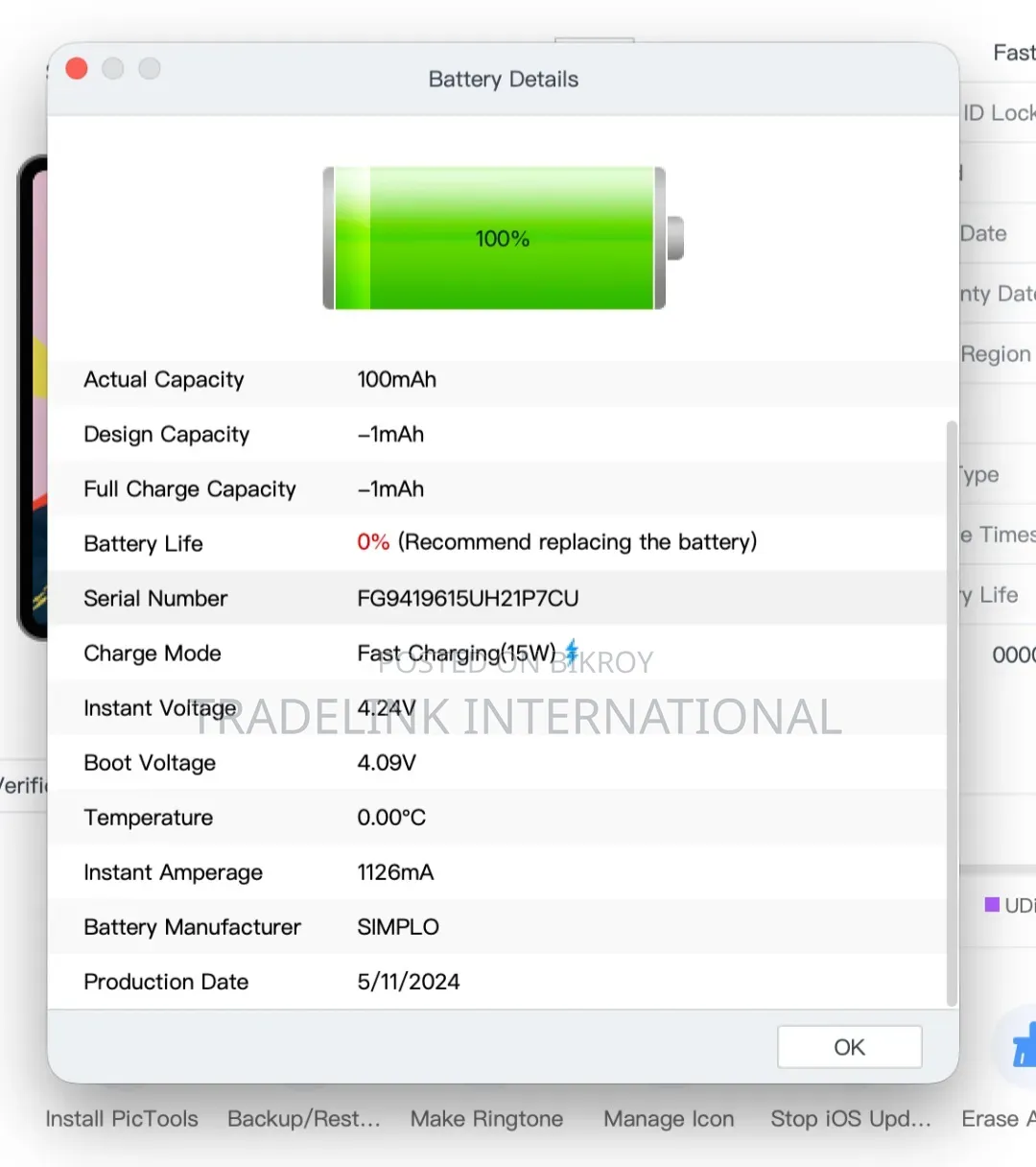Open Backup/Rest... in the background toolbar
The width and height of the screenshot is (1036, 1167).
coord(304,1119)
